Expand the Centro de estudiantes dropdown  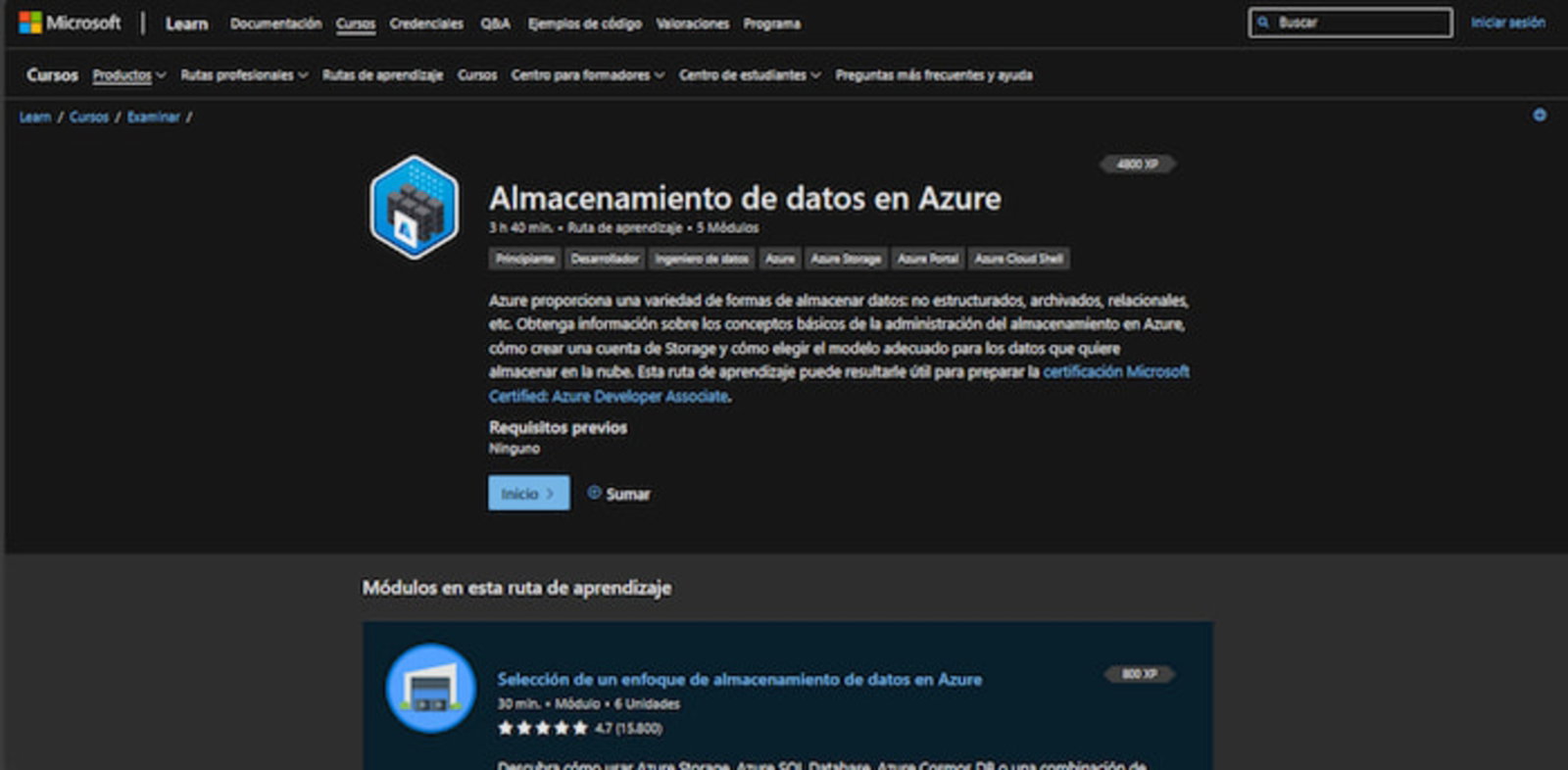[750, 74]
